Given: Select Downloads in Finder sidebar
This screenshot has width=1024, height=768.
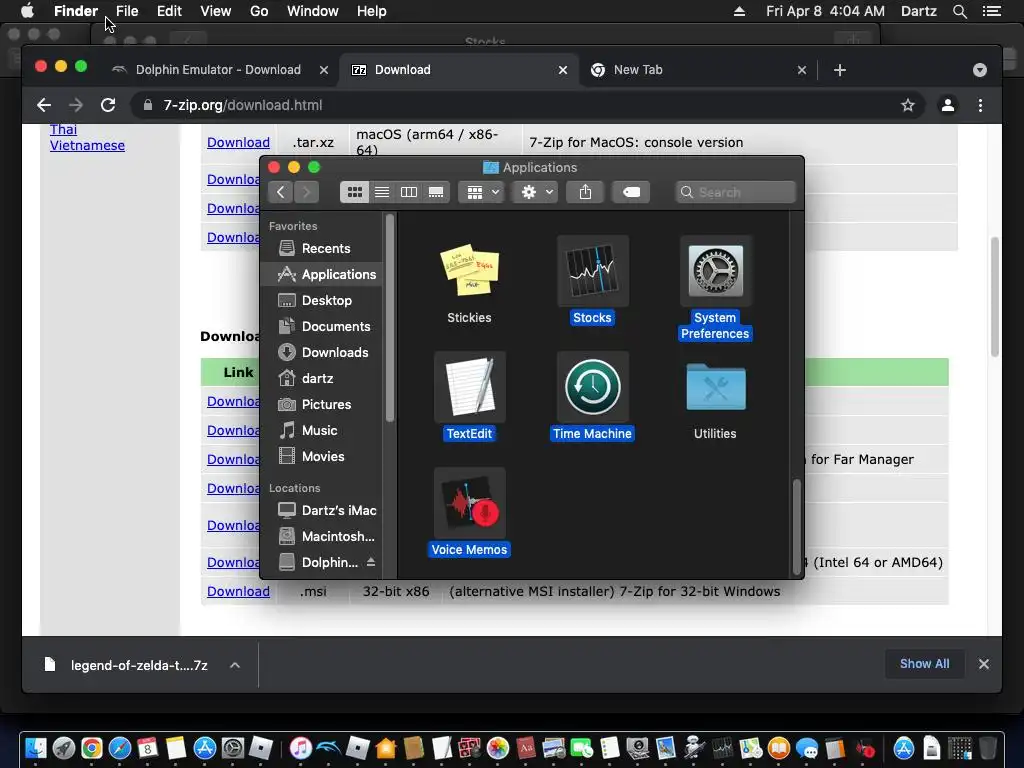Looking at the screenshot, I should 321,353.
